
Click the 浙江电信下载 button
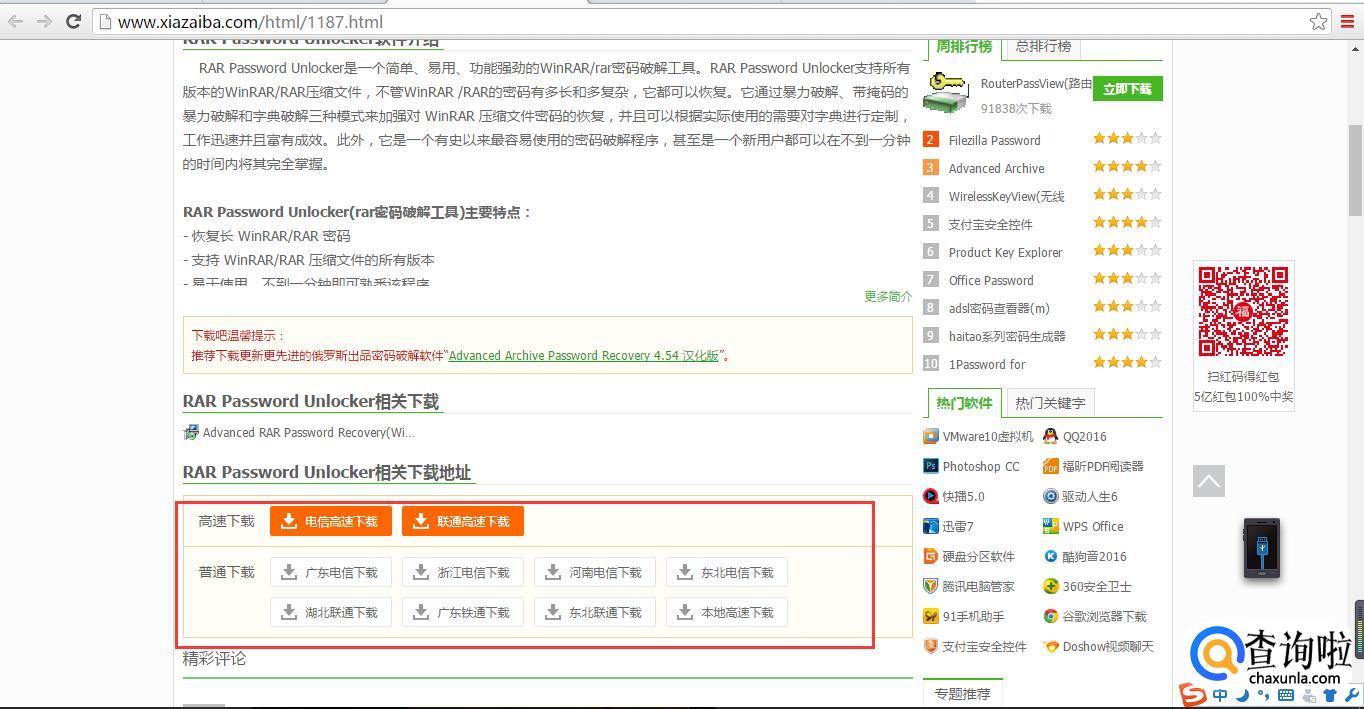pos(463,572)
